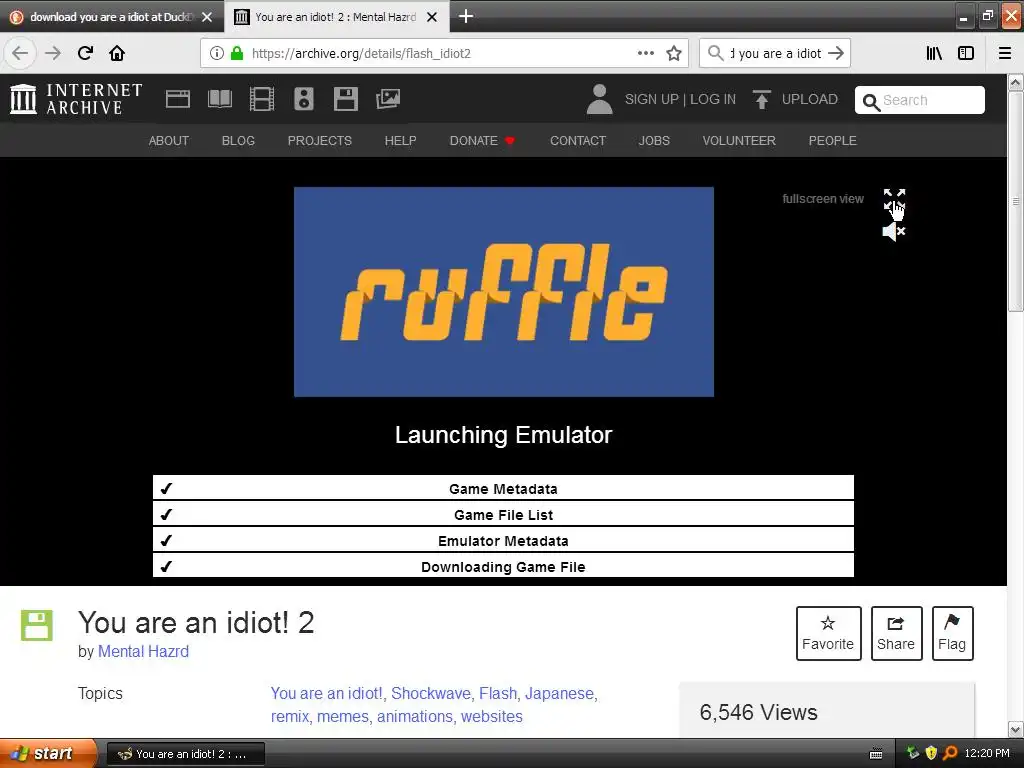Open the Flash topic link
1024x768 pixels.
pos(498,693)
